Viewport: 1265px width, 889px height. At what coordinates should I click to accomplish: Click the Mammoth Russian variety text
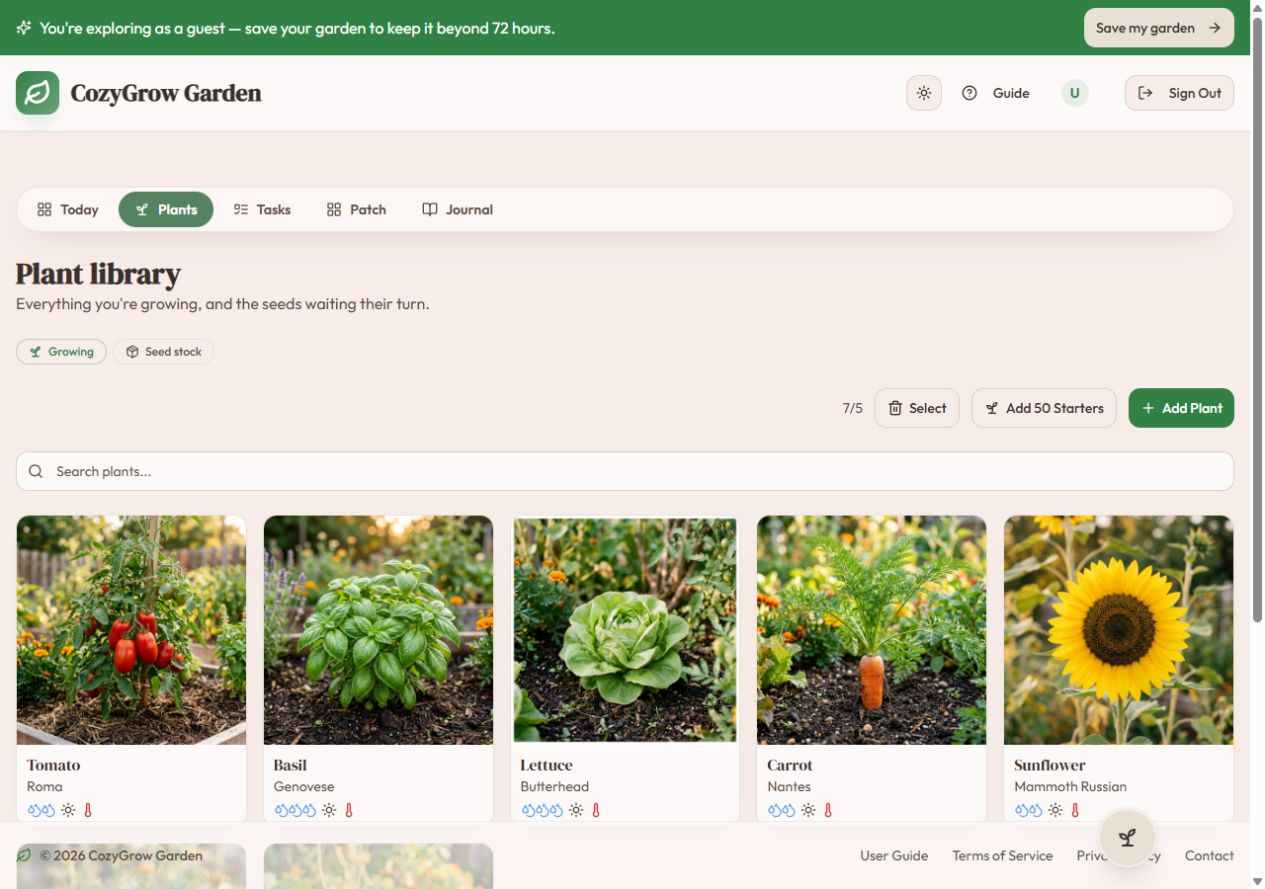(x=1070, y=787)
